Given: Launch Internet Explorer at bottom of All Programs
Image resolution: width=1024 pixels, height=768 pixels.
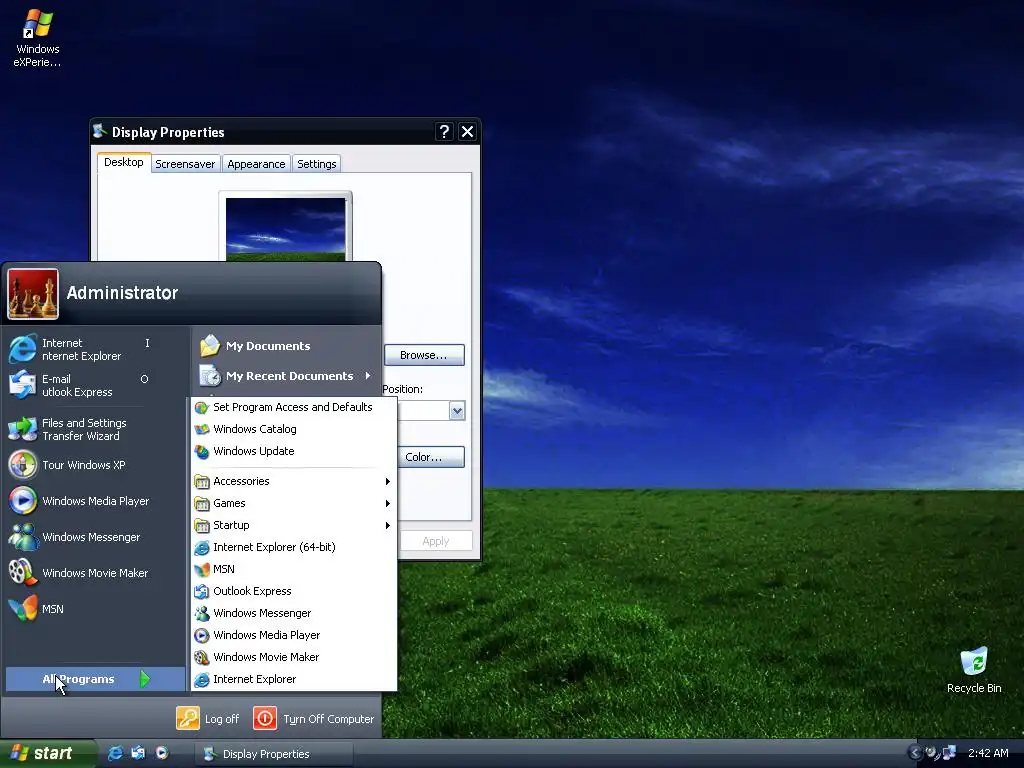Looking at the screenshot, I should click(x=294, y=679).
